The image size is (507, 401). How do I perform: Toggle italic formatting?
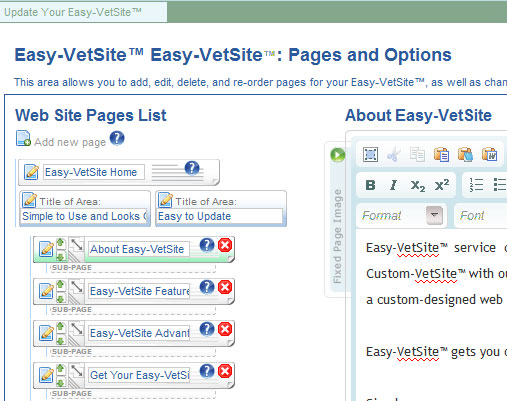(394, 185)
